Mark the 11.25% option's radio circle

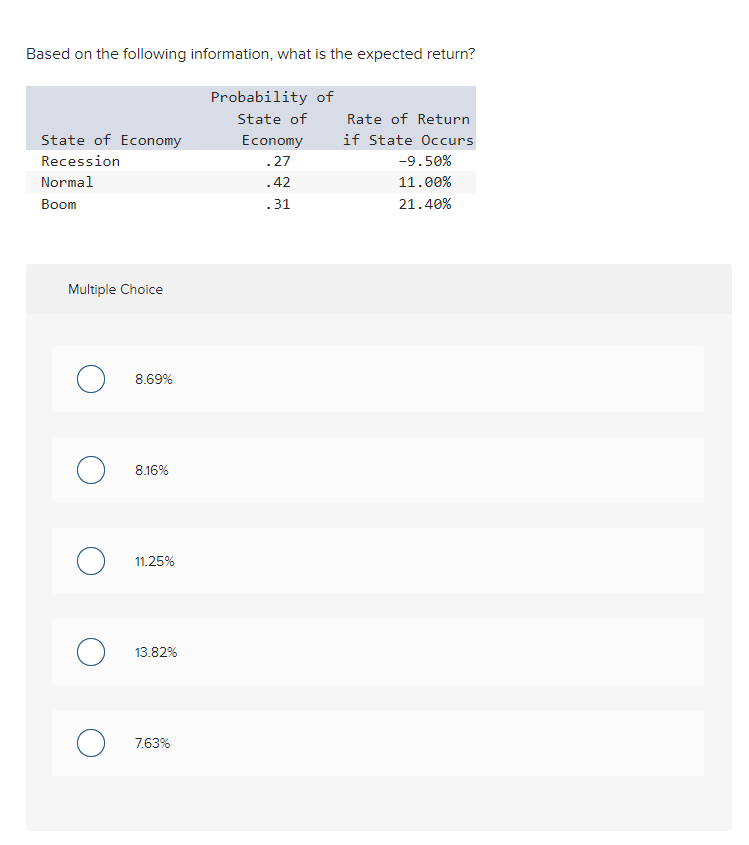coord(91,561)
